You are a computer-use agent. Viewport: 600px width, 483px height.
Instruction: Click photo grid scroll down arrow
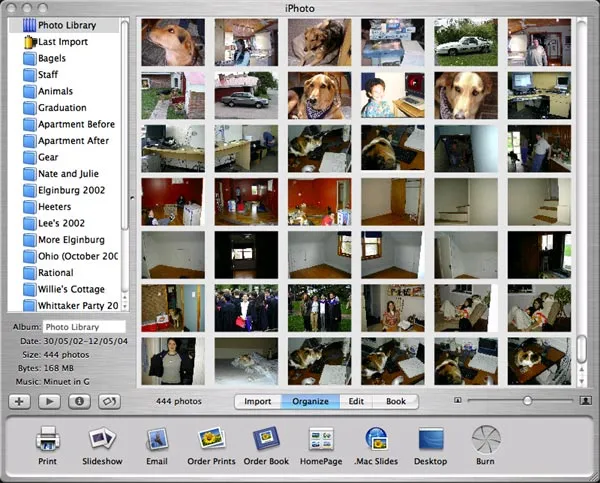point(582,381)
